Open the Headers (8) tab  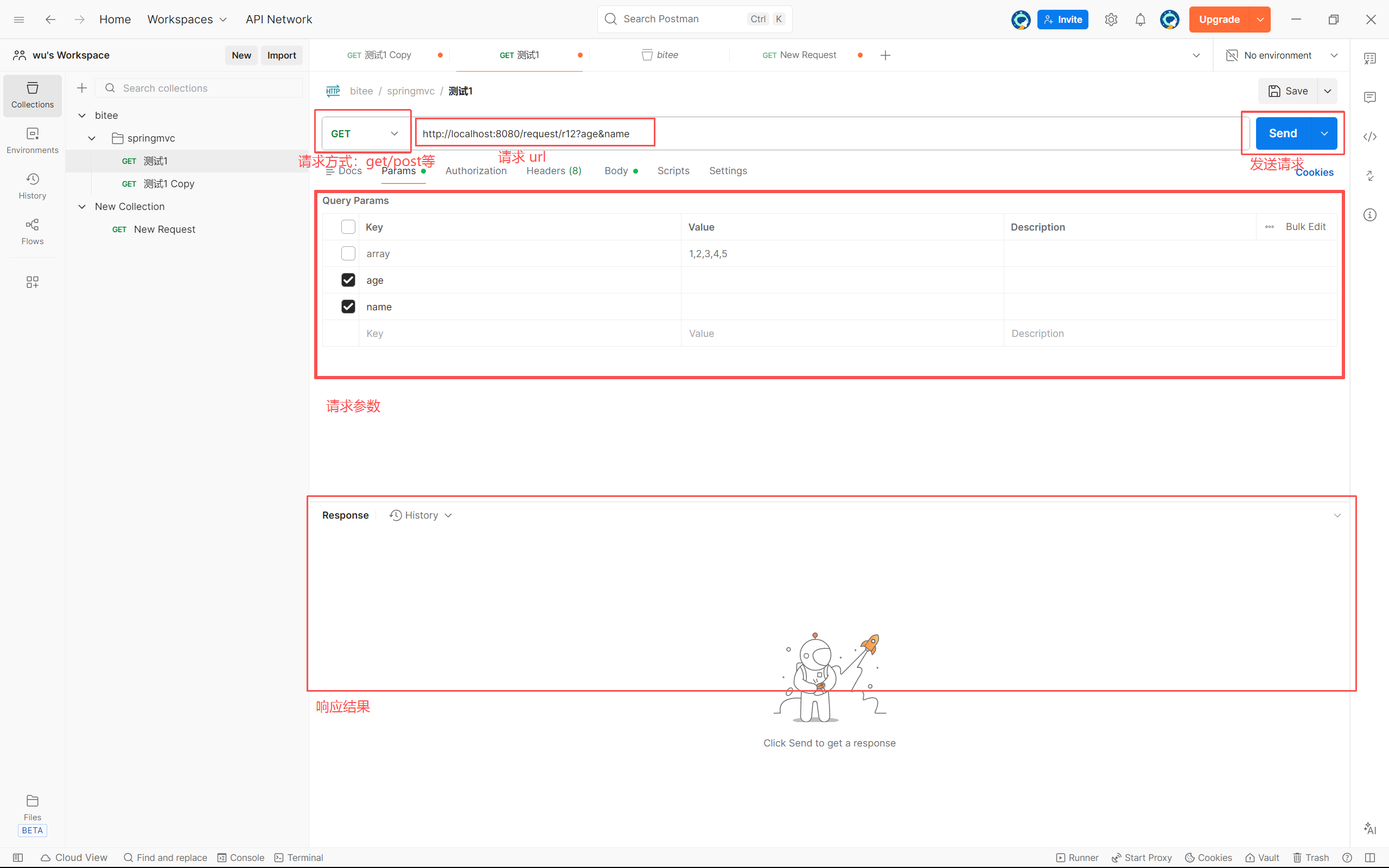553,171
